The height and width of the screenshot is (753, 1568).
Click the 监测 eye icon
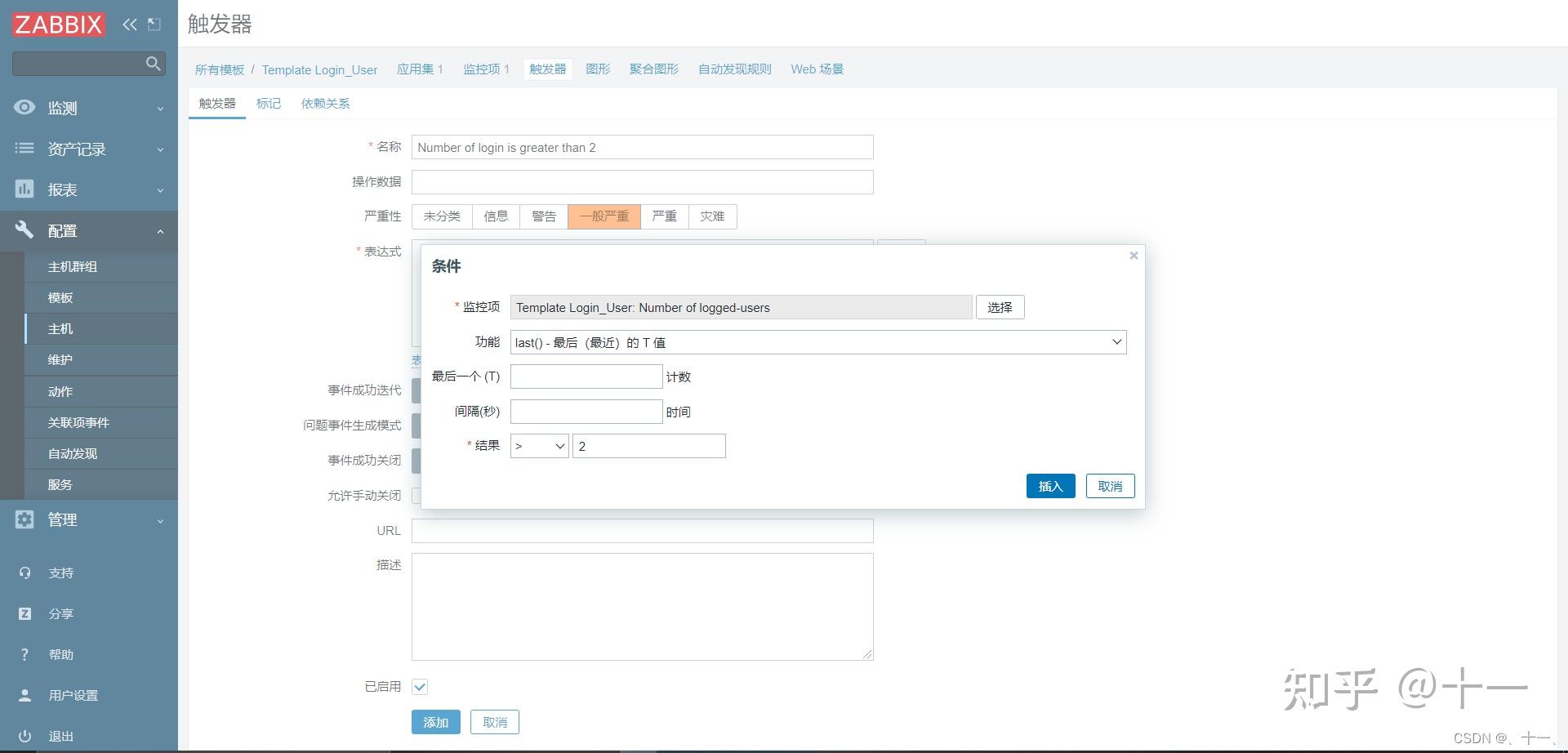coord(24,107)
